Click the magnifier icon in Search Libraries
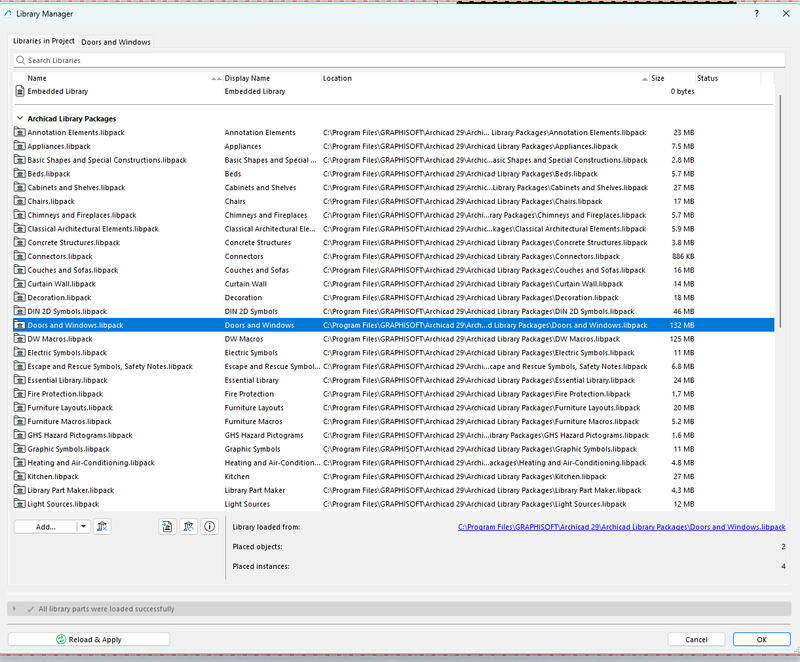The image size is (800, 662). (20, 60)
